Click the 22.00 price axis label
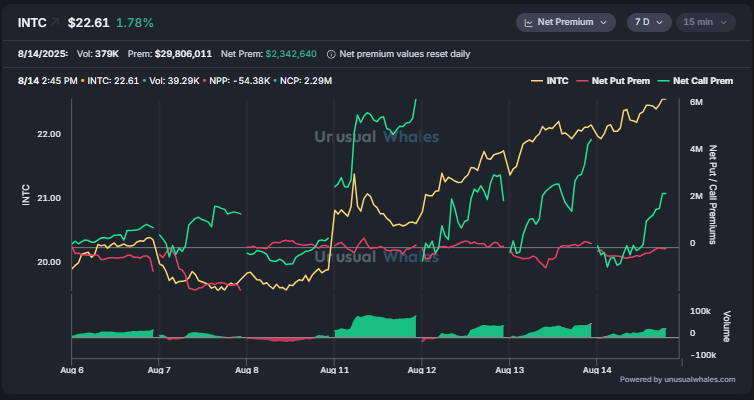This screenshot has height=400, width=754. point(49,134)
